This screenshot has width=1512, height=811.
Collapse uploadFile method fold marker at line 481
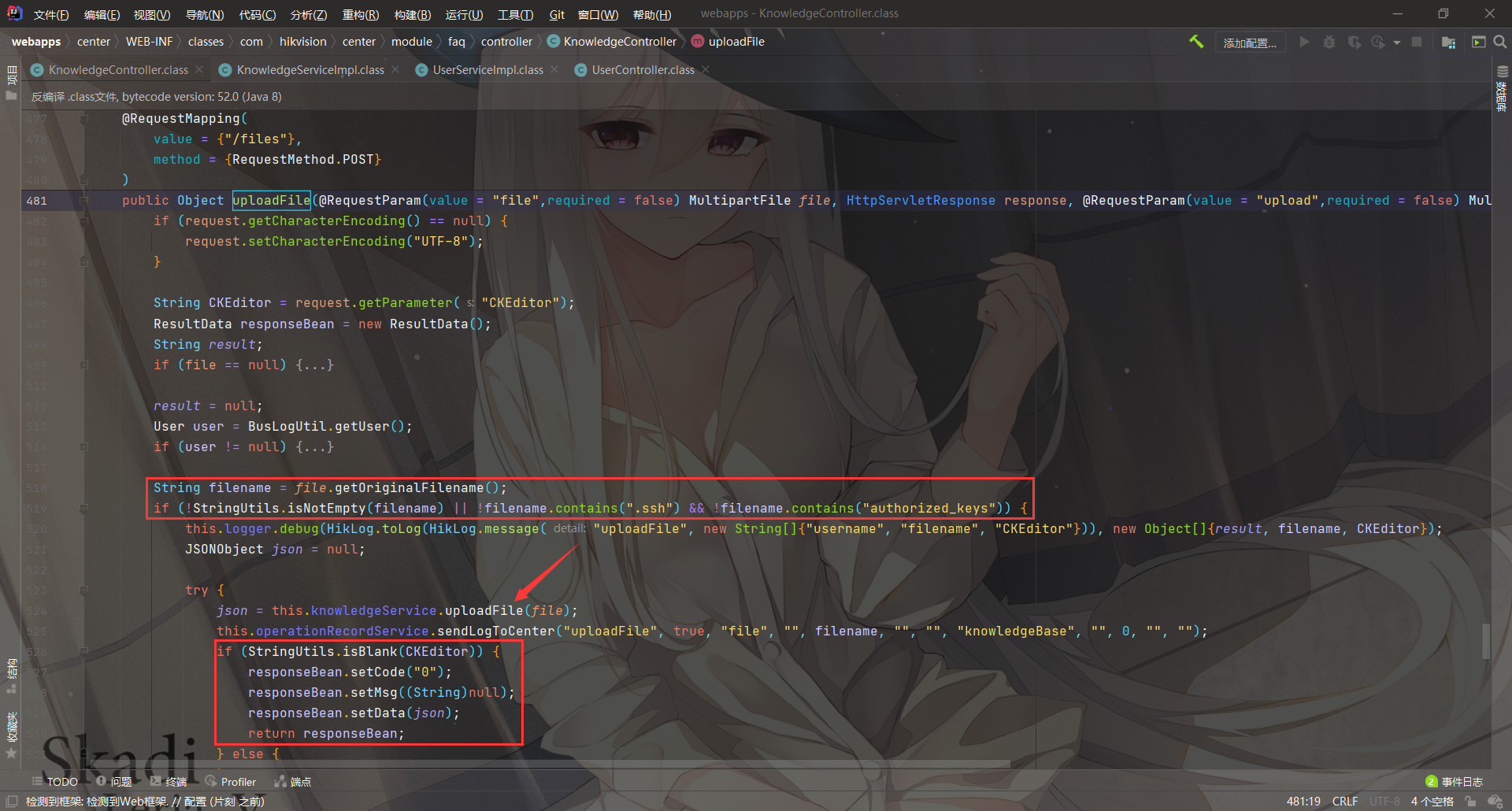[83, 201]
